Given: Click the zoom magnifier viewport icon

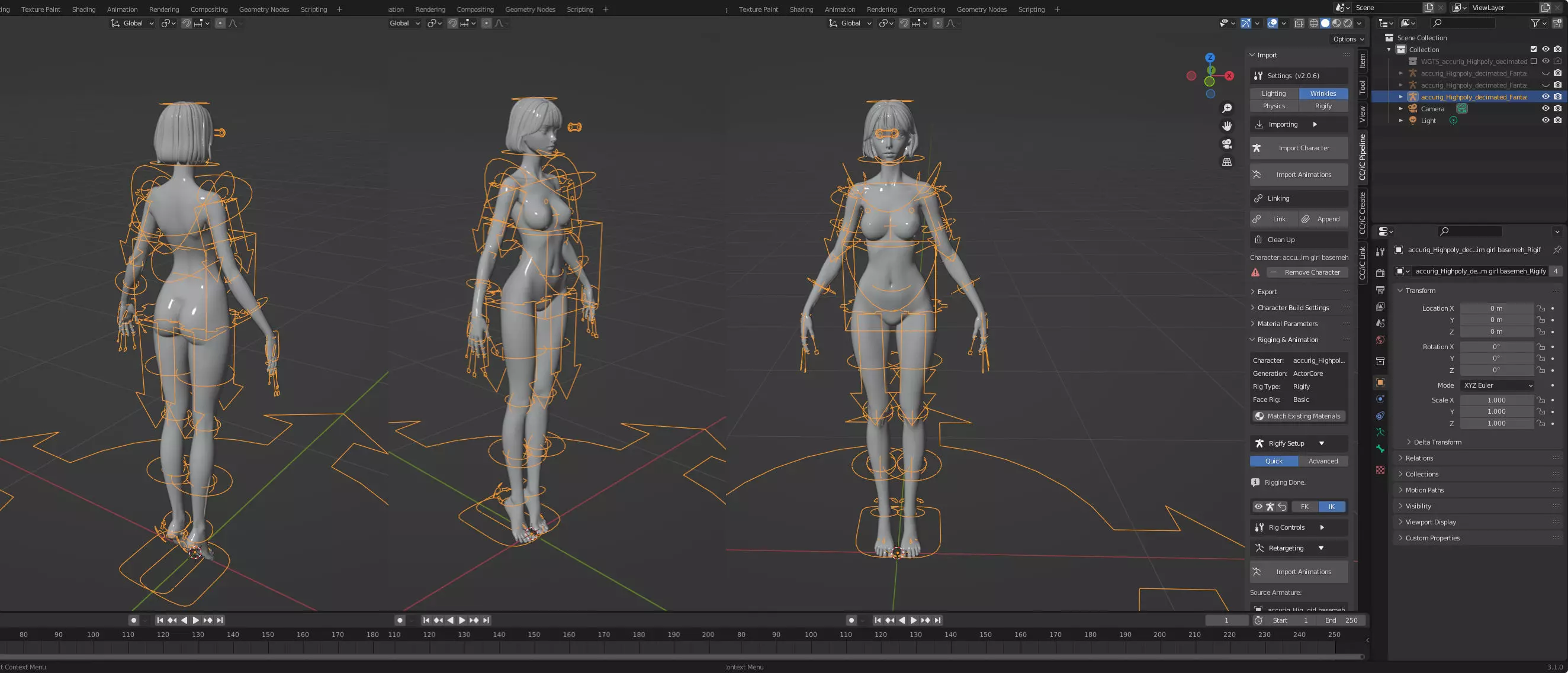Looking at the screenshot, I should point(1227,108).
